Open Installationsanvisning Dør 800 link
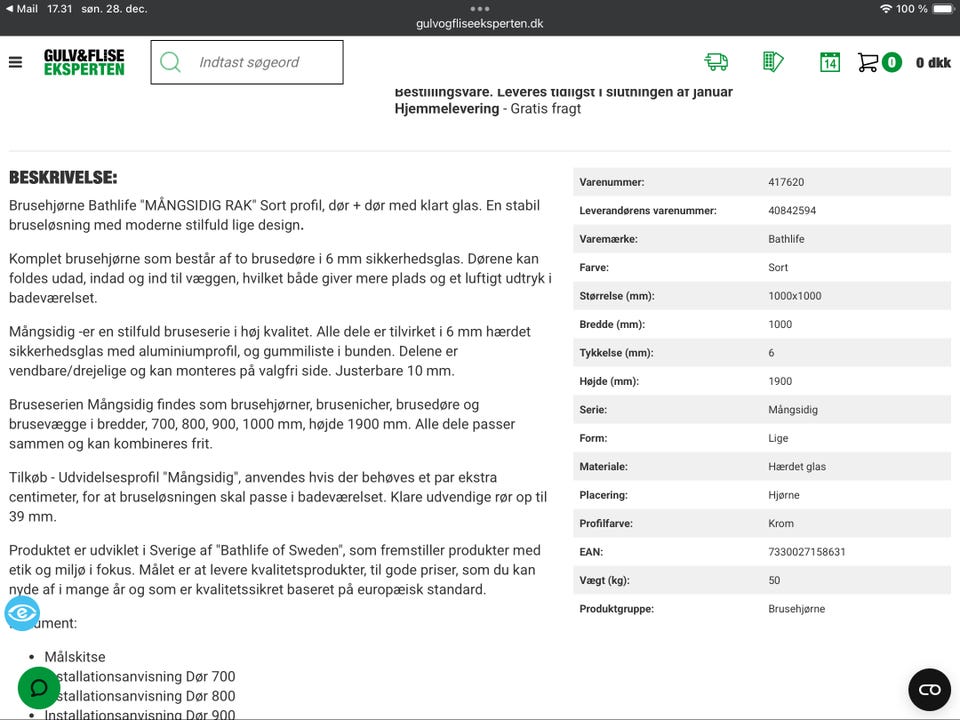The image size is (960, 720). (x=140, y=696)
